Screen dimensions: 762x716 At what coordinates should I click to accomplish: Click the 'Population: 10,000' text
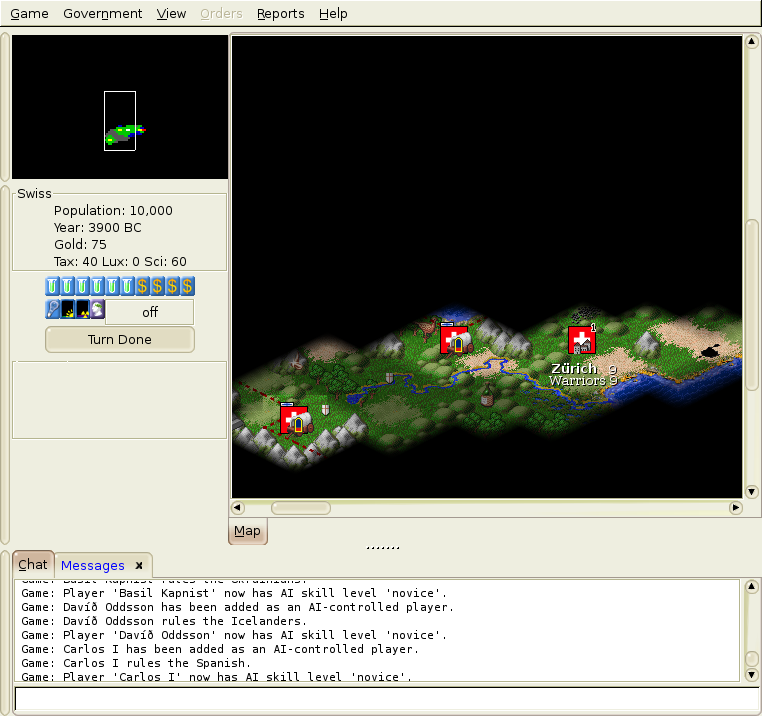(113, 210)
